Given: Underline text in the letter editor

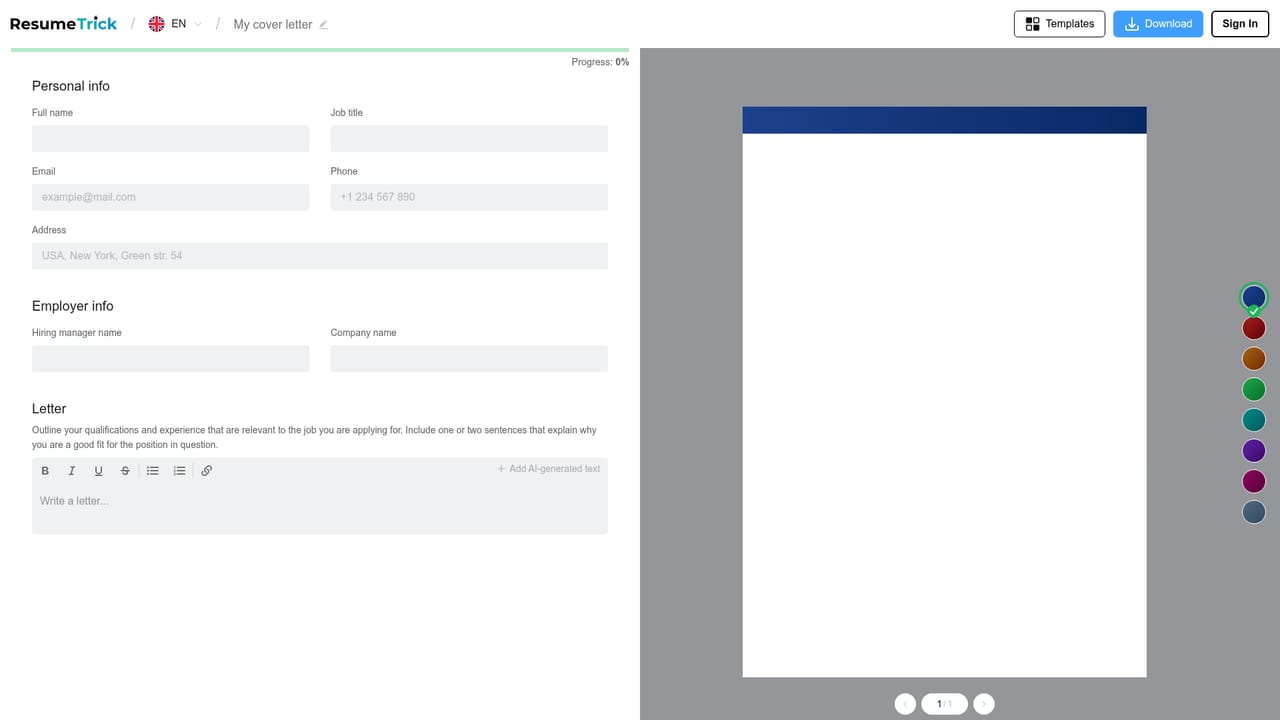Looking at the screenshot, I should 98,471.
